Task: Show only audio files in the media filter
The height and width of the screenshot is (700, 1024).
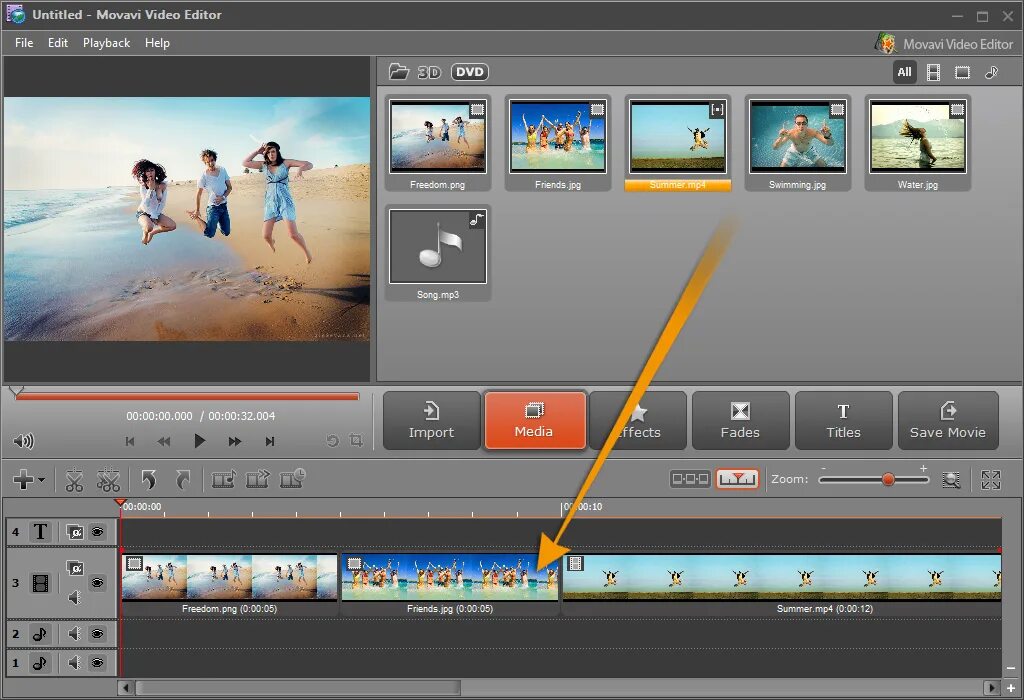Action: (x=991, y=72)
